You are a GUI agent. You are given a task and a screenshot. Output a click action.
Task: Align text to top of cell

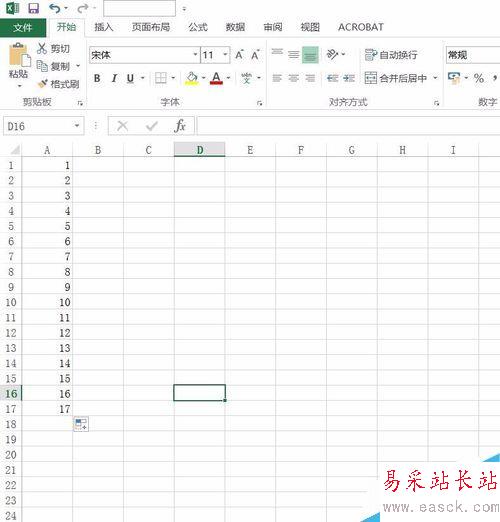pyautogui.click(x=277, y=54)
